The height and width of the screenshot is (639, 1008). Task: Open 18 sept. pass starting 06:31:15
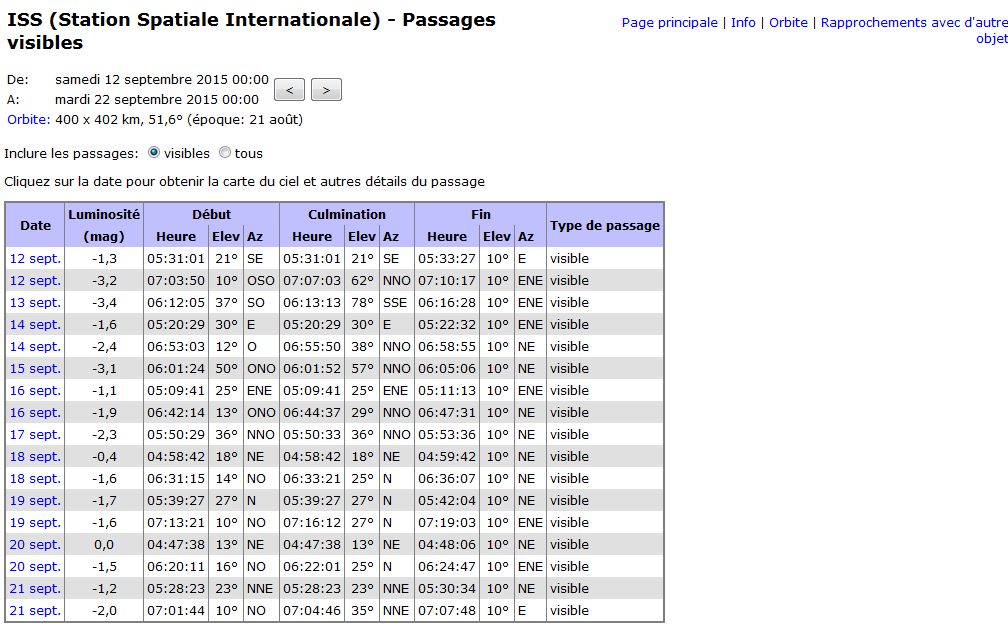tap(35, 478)
